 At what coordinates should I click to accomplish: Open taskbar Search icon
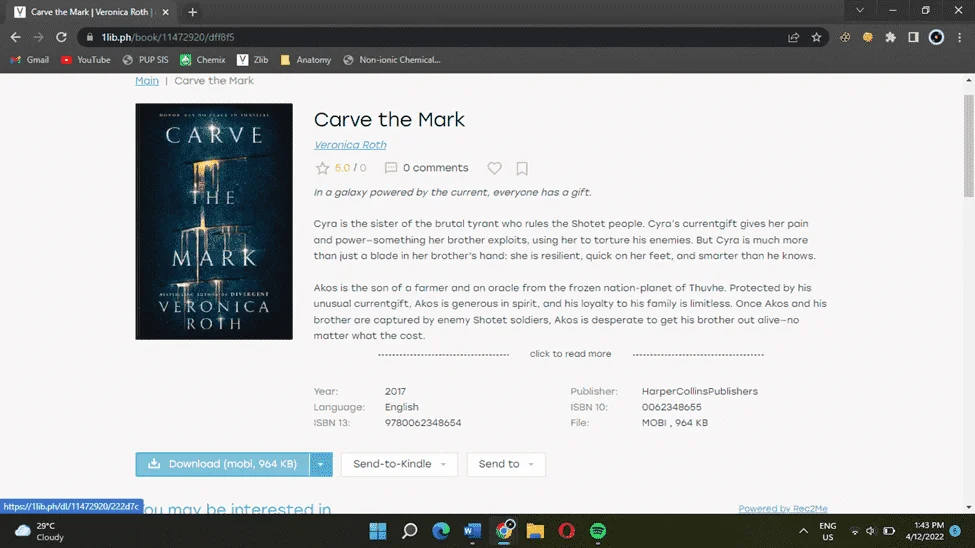click(x=409, y=531)
